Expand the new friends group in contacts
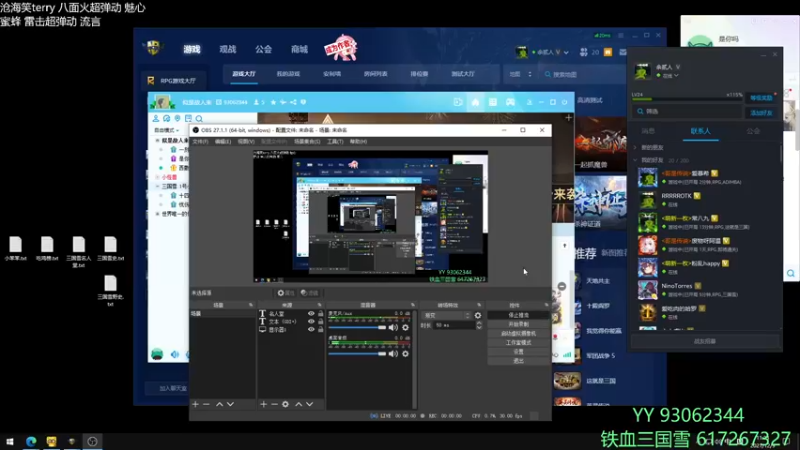Image resolution: width=800 pixels, height=450 pixels. coord(635,147)
